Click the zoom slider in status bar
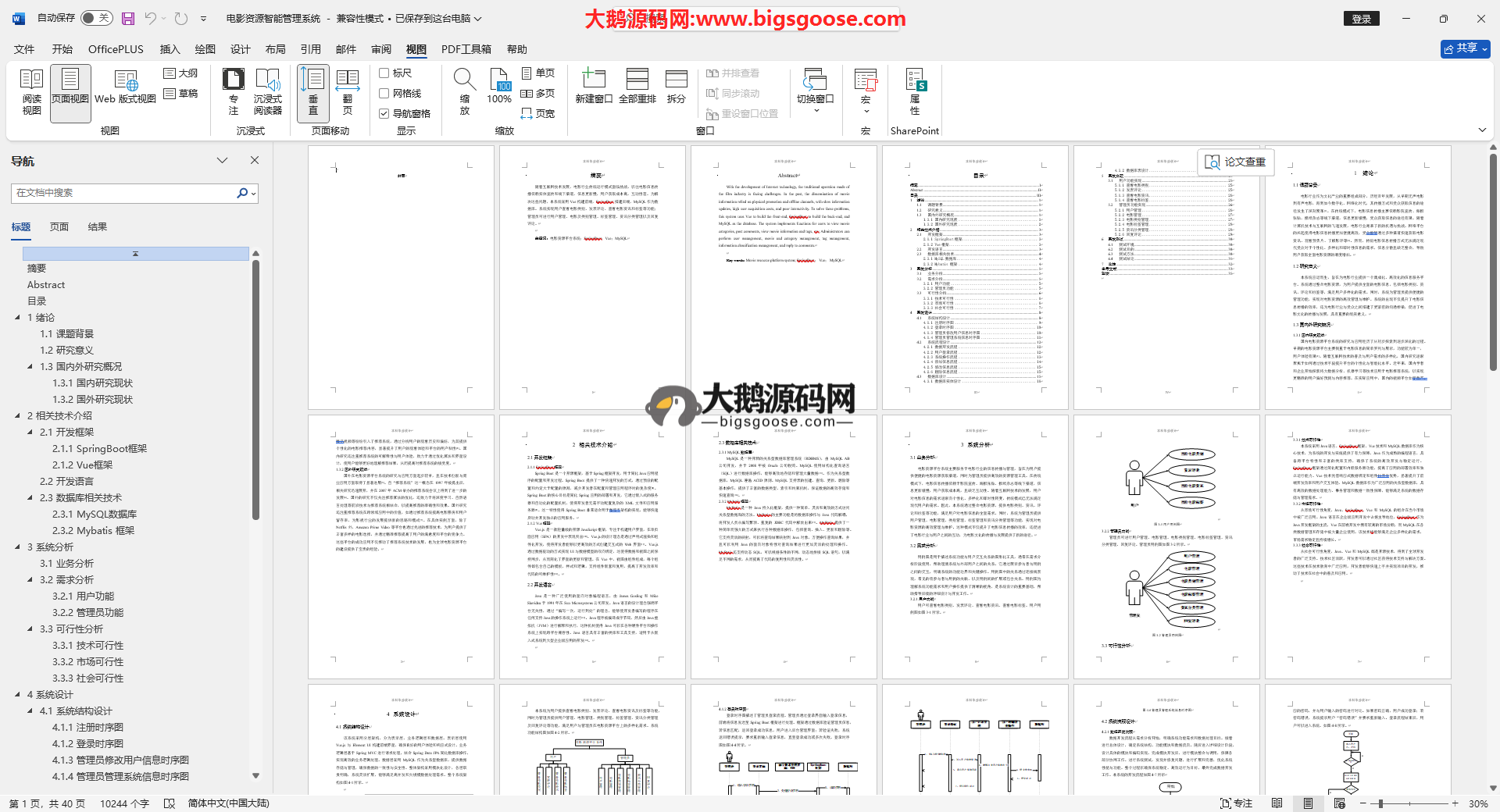This screenshot has height=812, width=1500. tap(1381, 803)
